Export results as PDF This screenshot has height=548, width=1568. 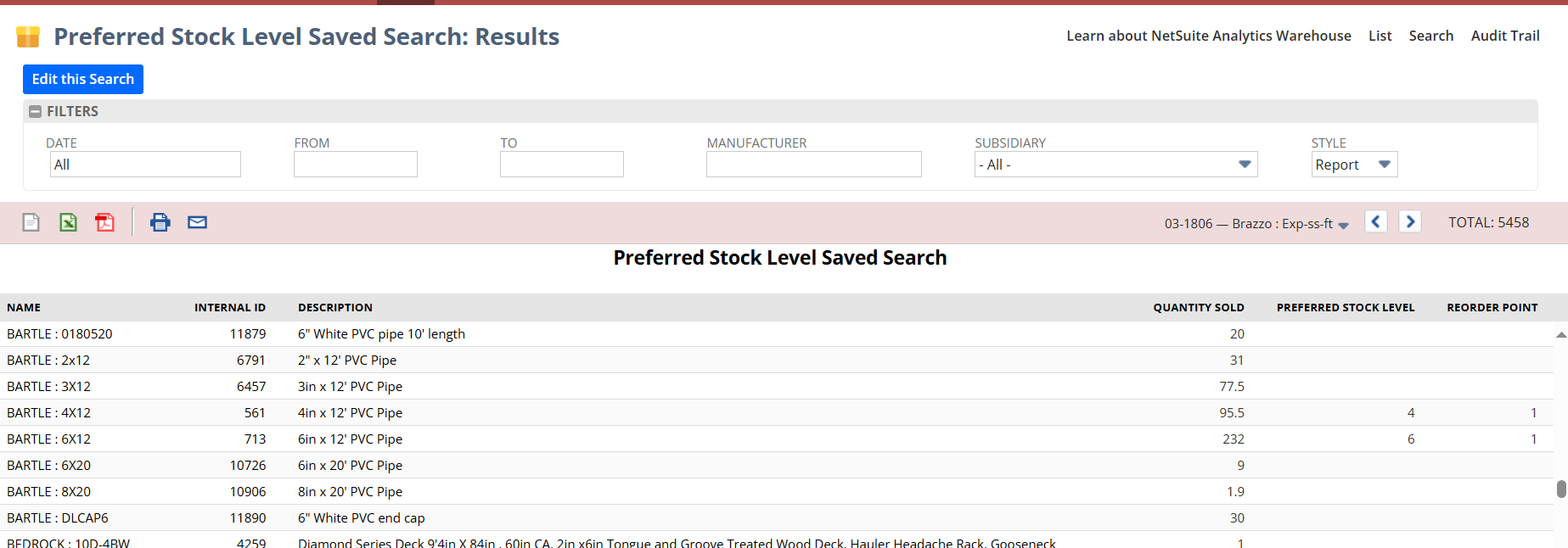[104, 222]
